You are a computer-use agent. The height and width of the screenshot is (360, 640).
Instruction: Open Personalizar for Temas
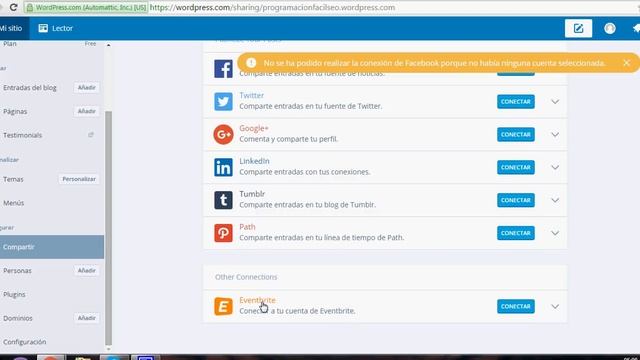coord(79,179)
